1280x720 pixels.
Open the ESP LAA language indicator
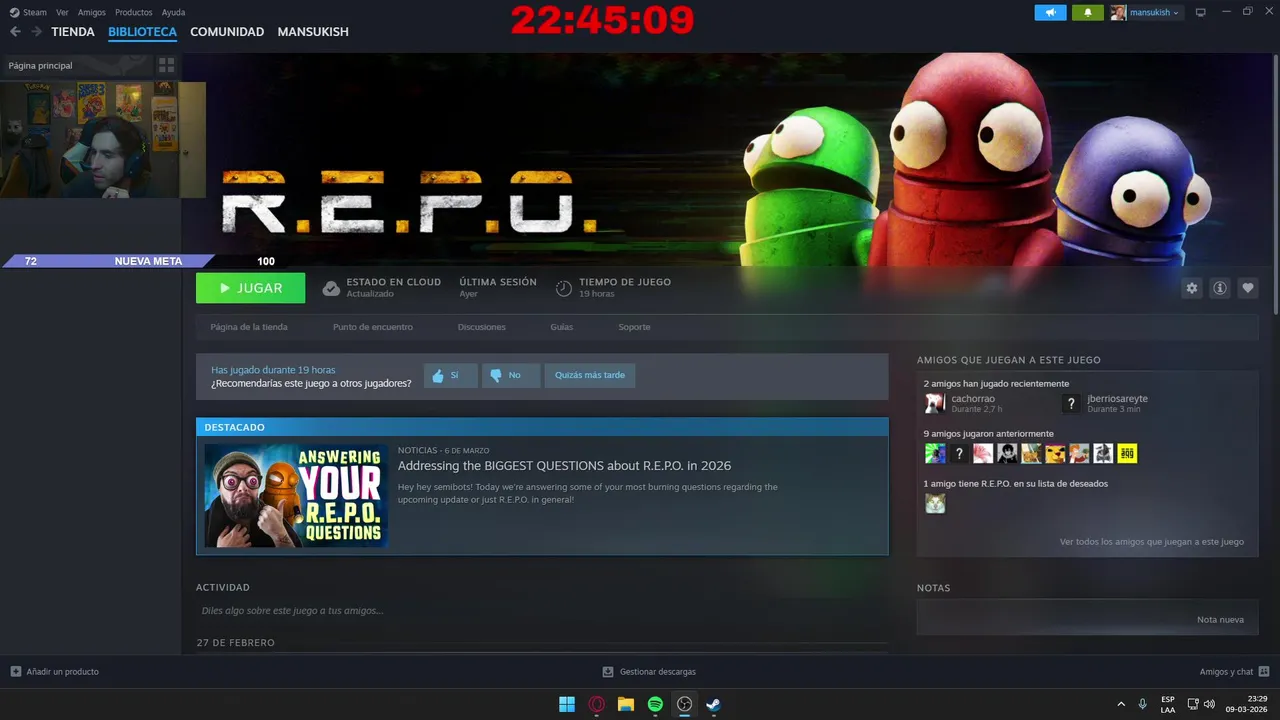[1168, 704]
